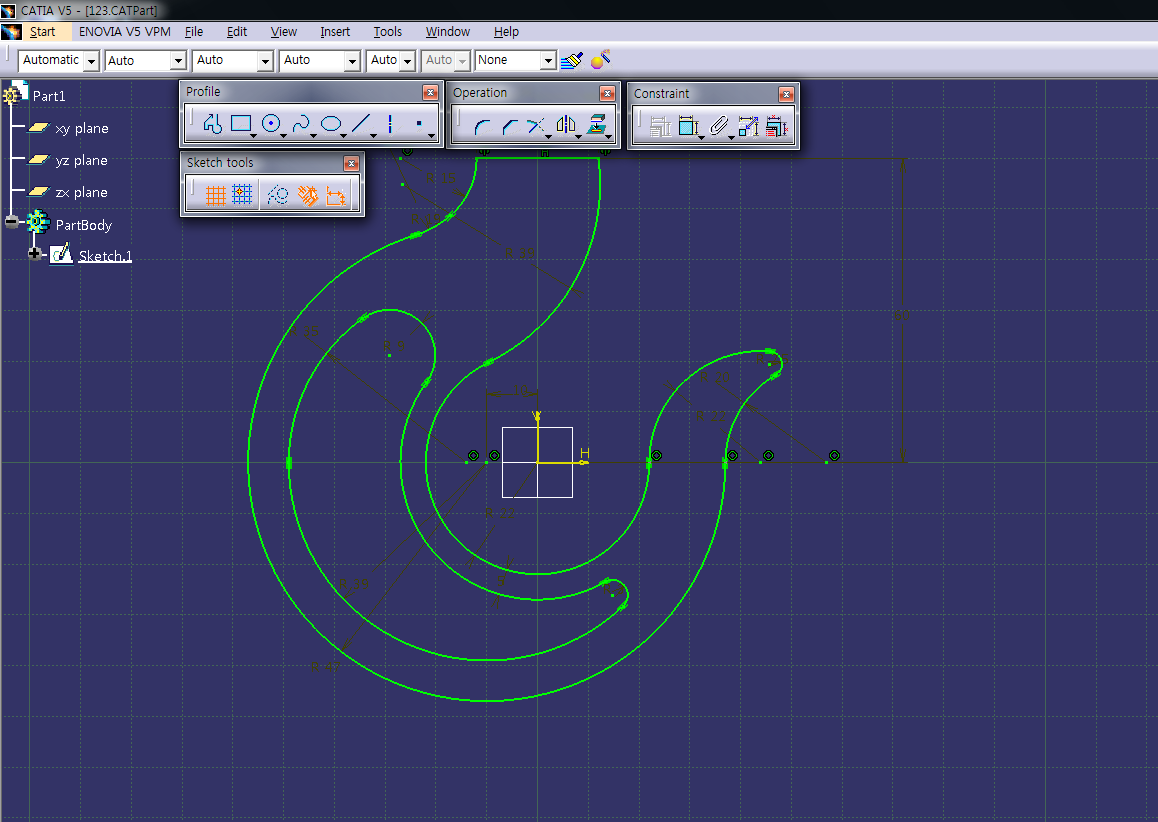Open the Tools menu
The width and height of the screenshot is (1158, 822).
(x=387, y=32)
